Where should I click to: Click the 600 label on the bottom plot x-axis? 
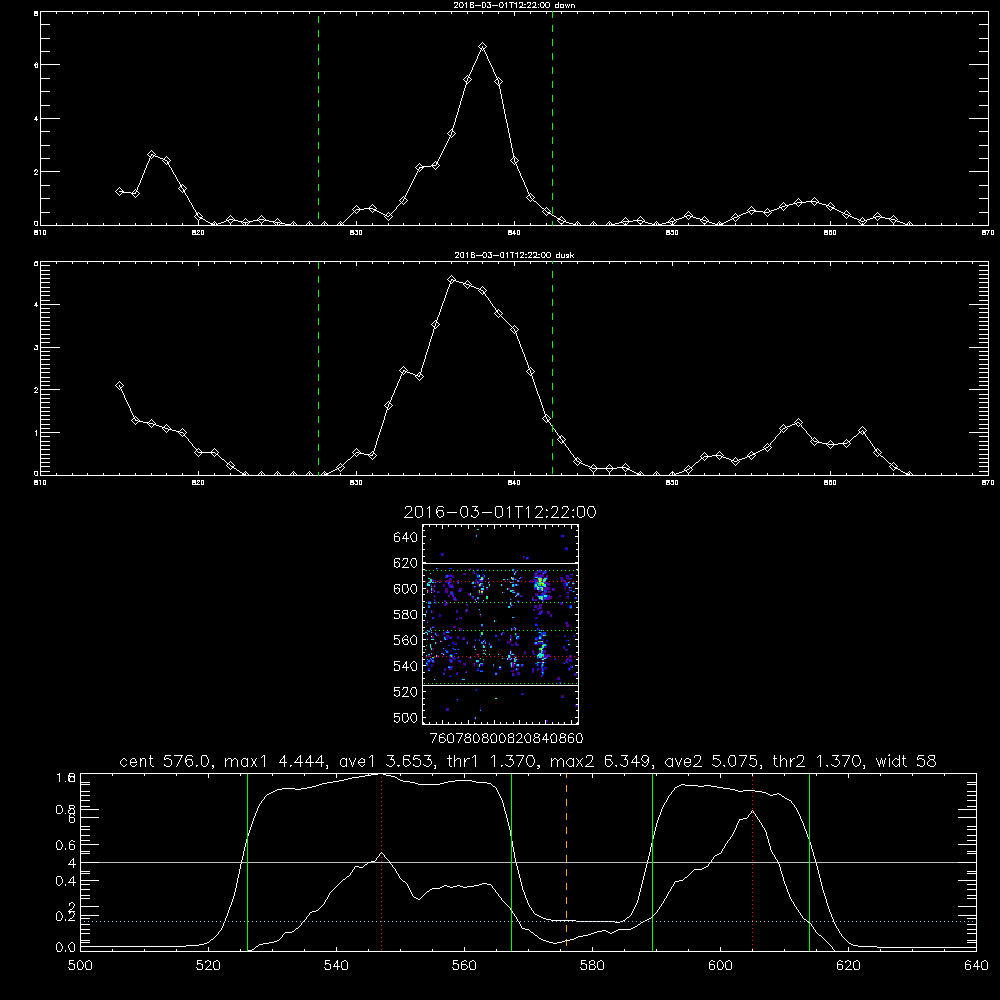coord(720,966)
